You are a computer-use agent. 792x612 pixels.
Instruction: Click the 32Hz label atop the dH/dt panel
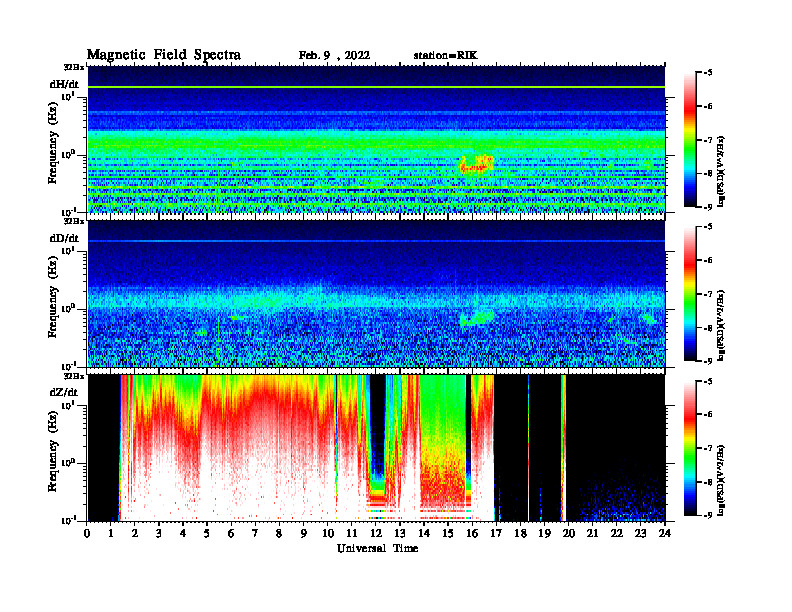tap(73, 67)
